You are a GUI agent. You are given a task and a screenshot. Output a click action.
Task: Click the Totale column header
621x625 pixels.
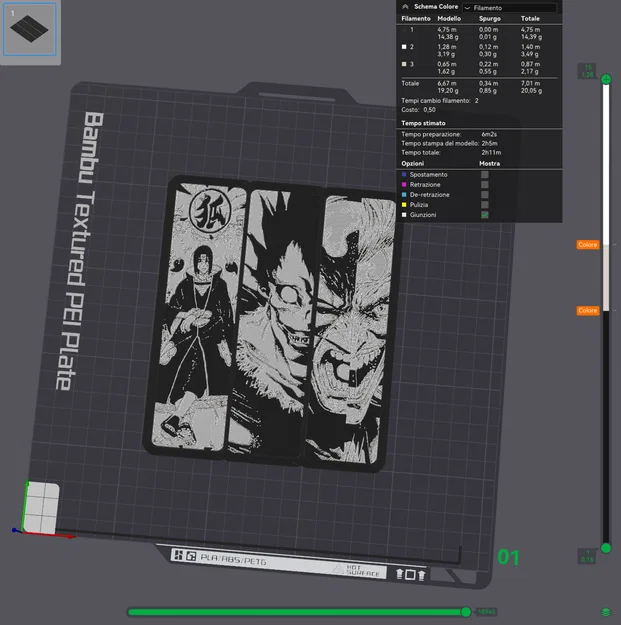point(530,18)
